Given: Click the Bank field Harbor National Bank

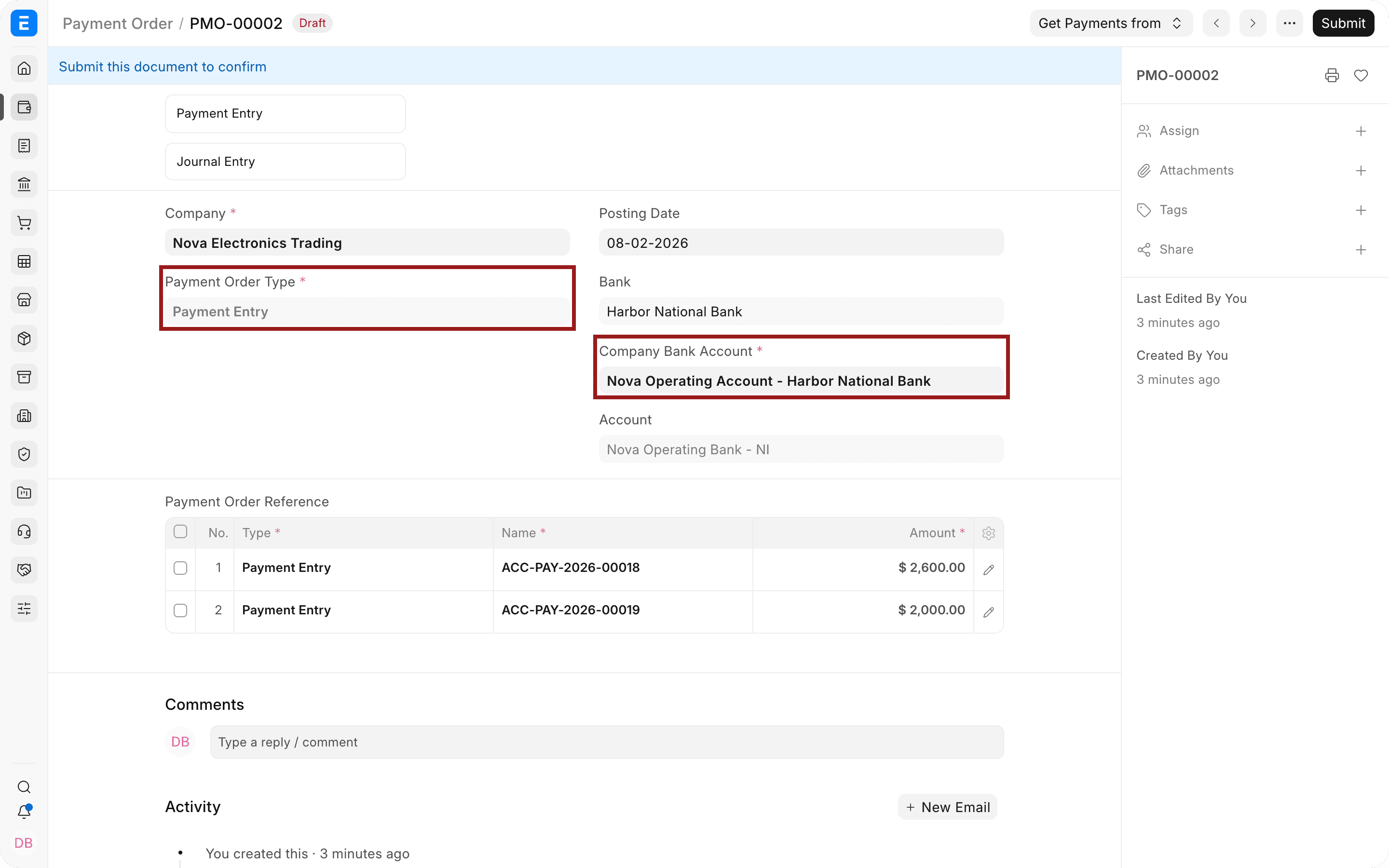Looking at the screenshot, I should point(801,311).
